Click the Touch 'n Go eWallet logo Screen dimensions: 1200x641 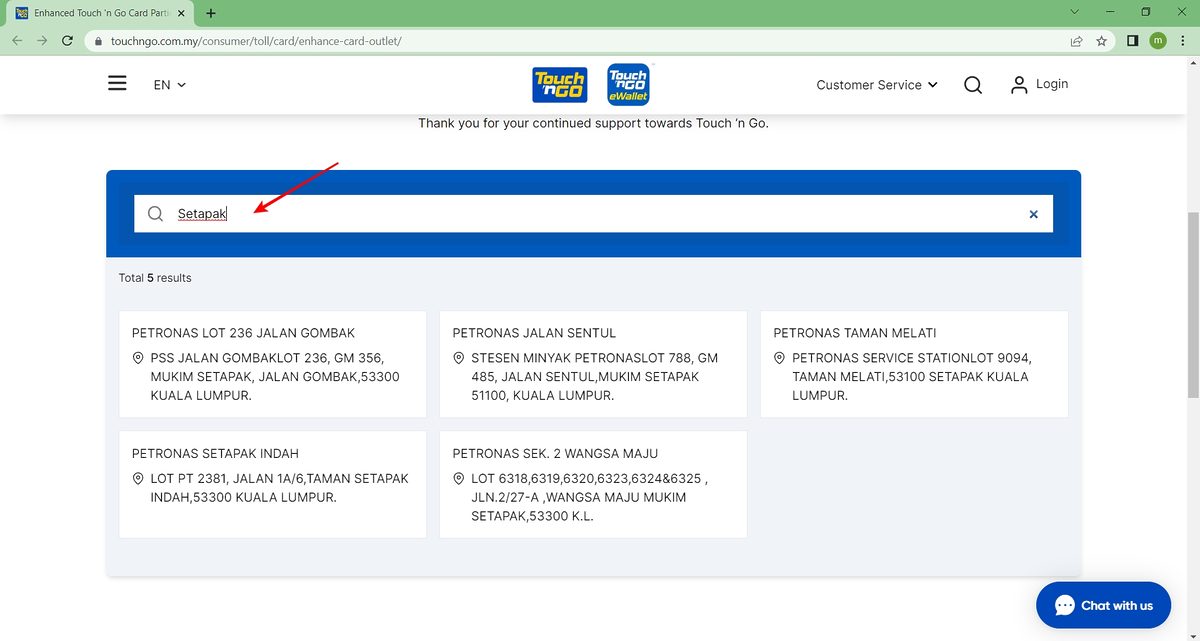(x=628, y=85)
